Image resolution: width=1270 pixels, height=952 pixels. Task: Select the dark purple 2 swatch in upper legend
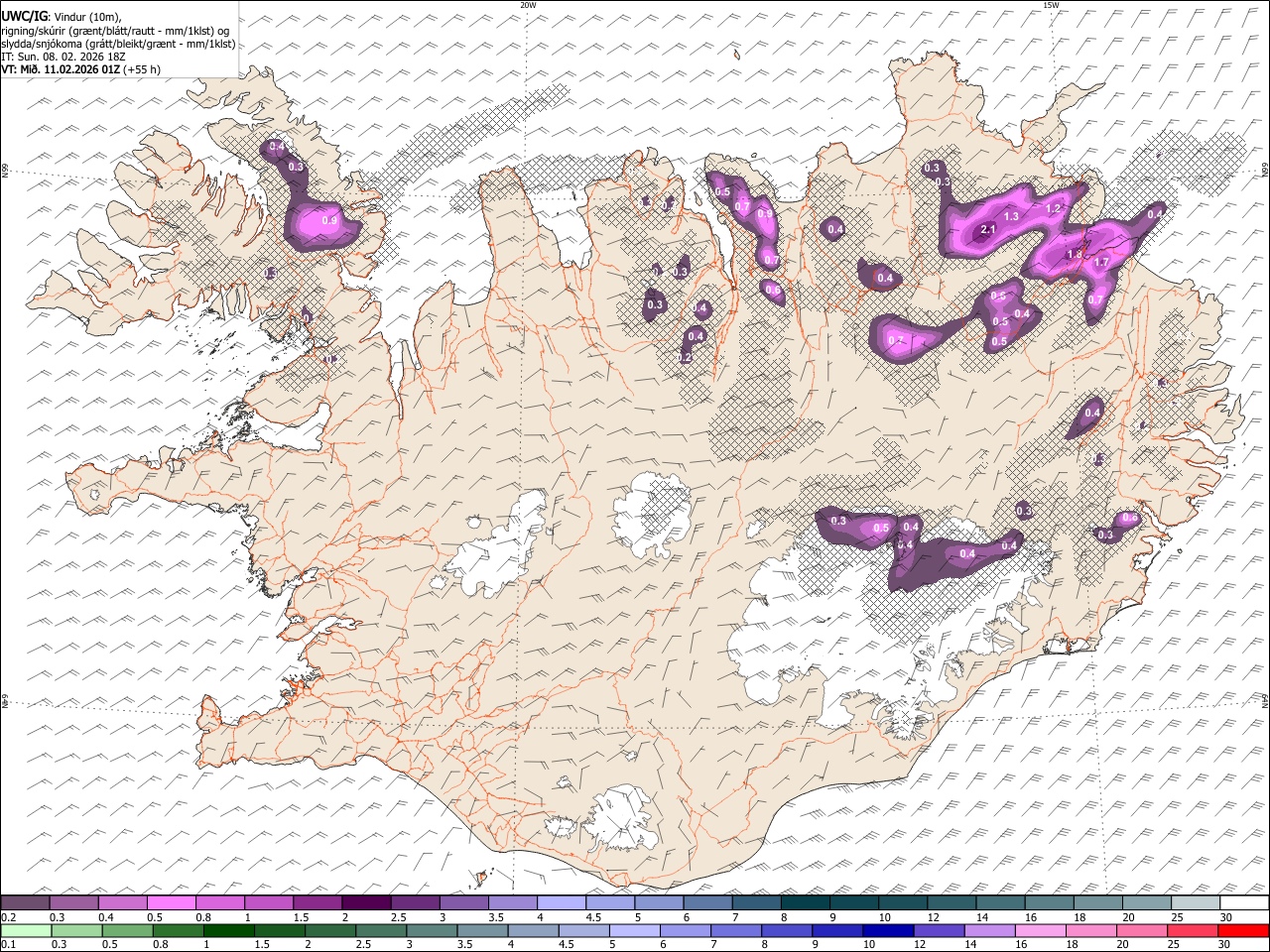[x=366, y=902]
